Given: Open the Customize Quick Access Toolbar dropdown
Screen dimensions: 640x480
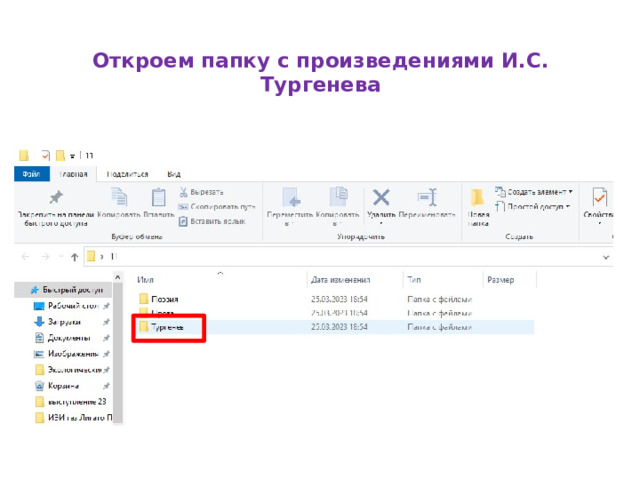Looking at the screenshot, I should tap(72, 156).
